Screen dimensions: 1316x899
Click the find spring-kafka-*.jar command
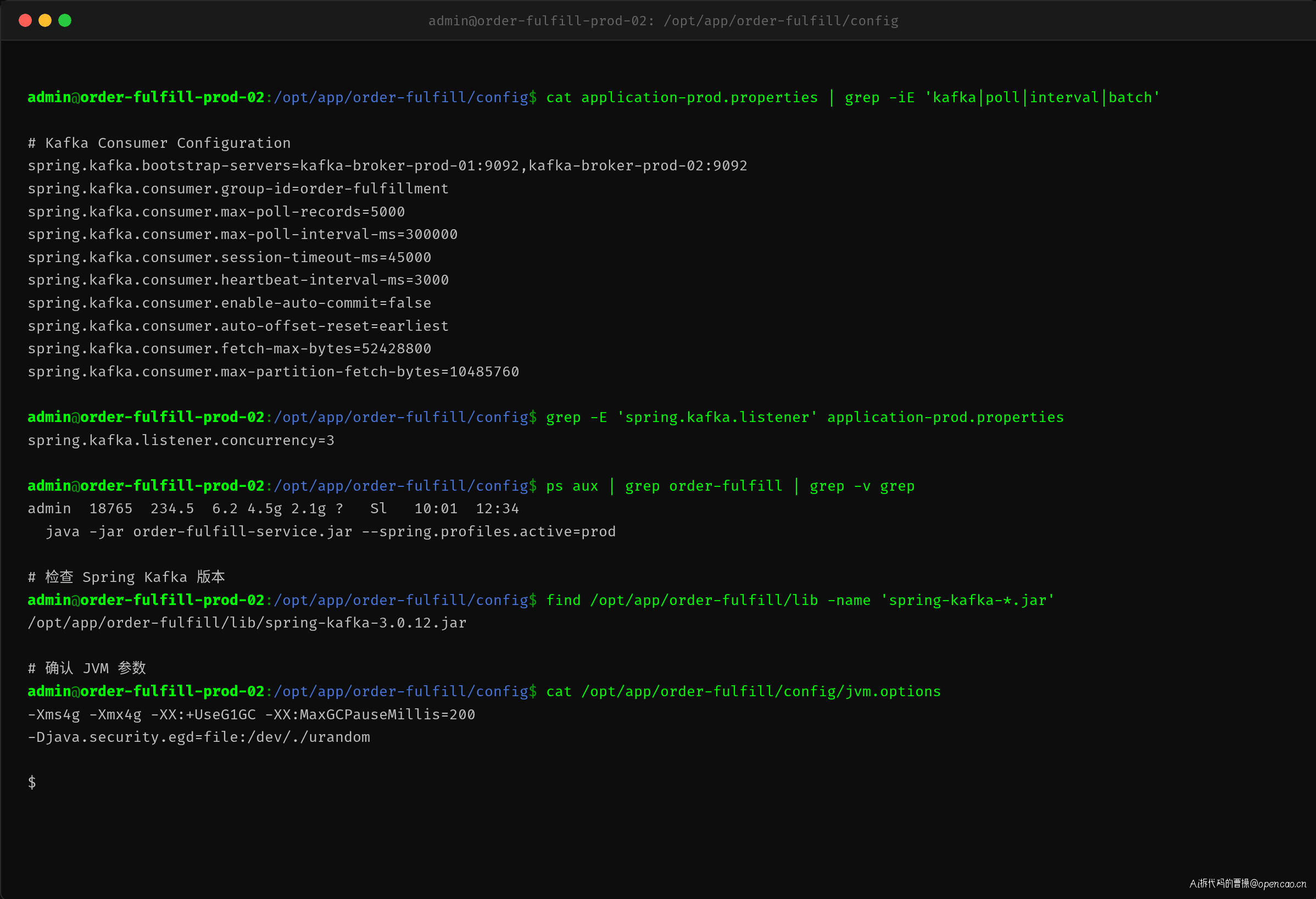(800, 600)
